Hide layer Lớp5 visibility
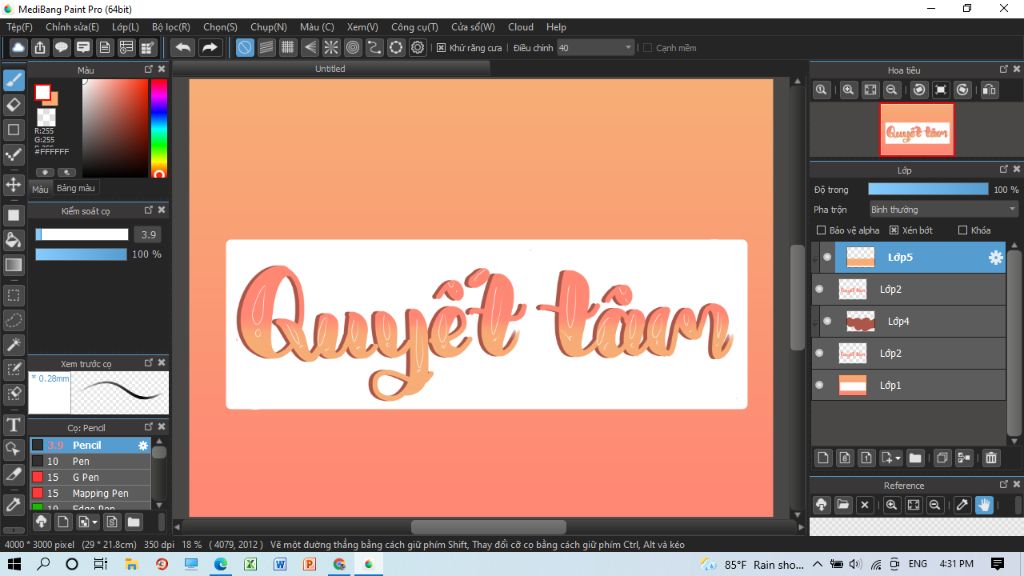 click(827, 257)
